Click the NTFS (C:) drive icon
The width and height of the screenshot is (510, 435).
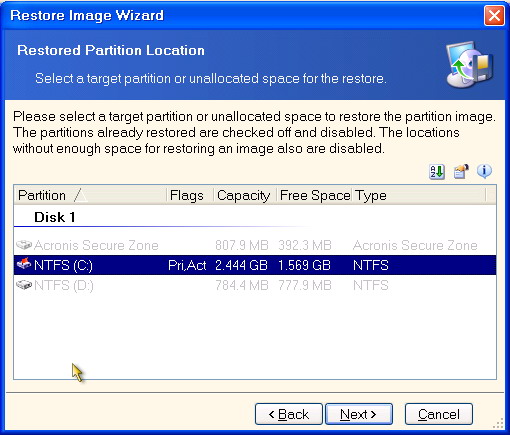24,264
